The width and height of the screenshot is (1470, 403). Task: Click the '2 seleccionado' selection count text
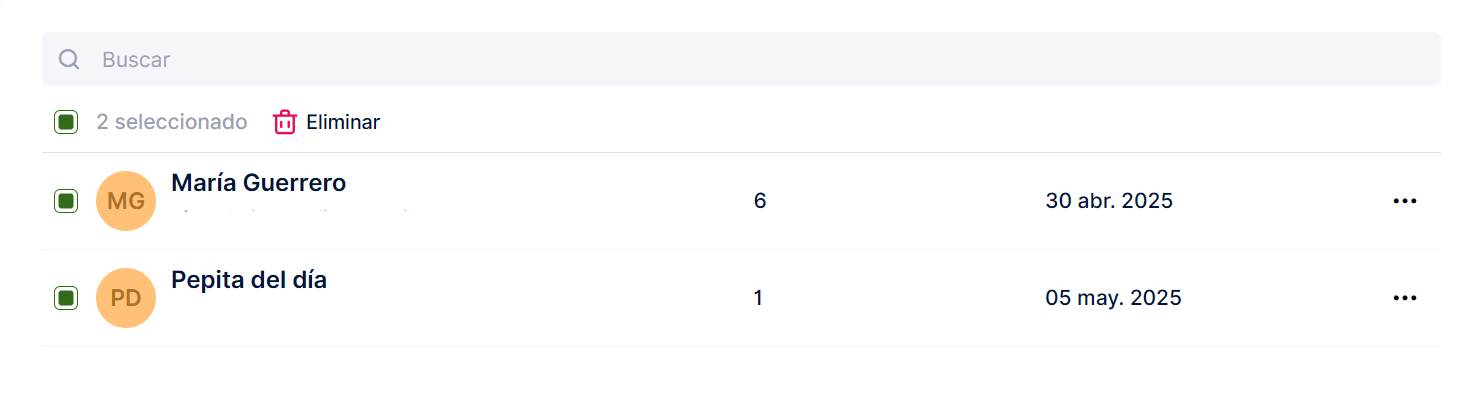(172, 122)
